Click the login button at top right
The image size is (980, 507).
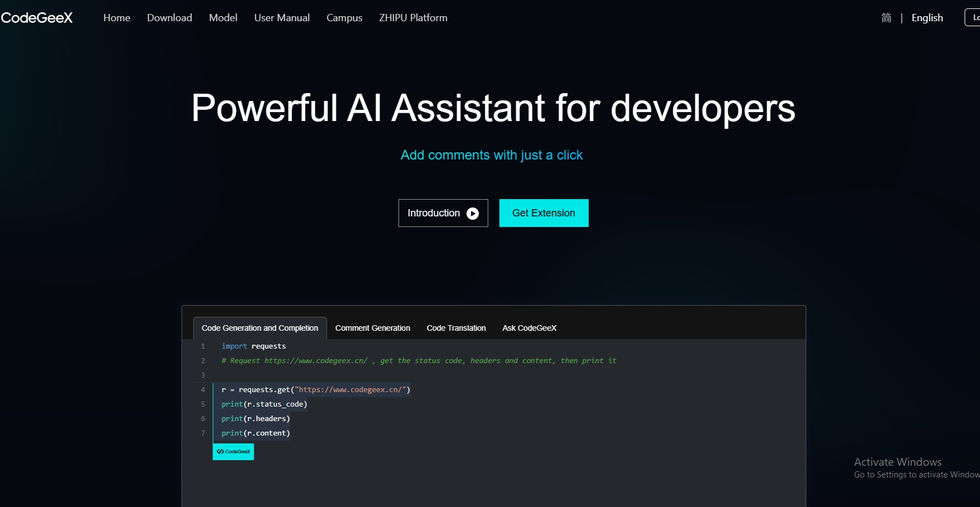pos(972,18)
